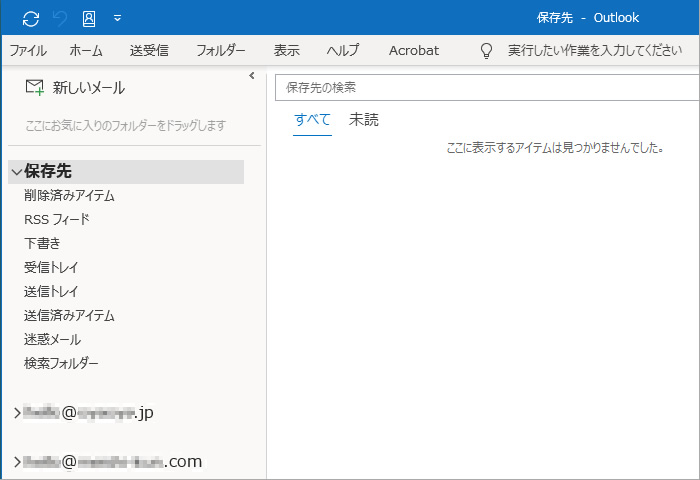
Task: Open the ファイル menu
Action: click(28, 50)
